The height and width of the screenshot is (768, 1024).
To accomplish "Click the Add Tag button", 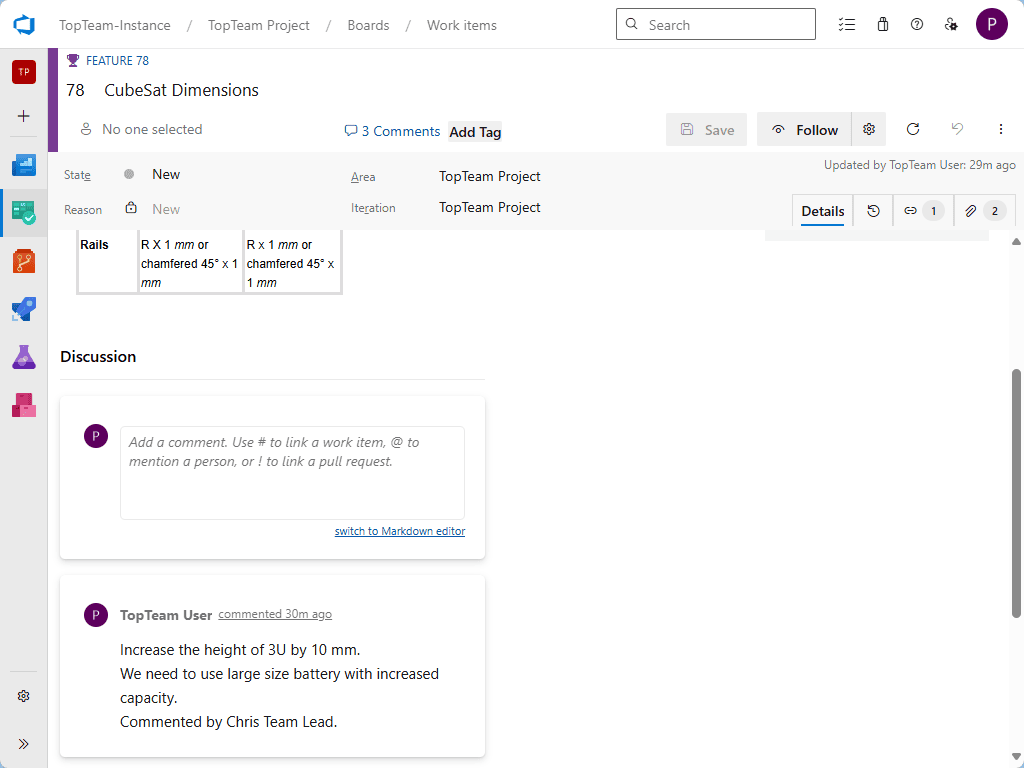I will (x=475, y=132).
